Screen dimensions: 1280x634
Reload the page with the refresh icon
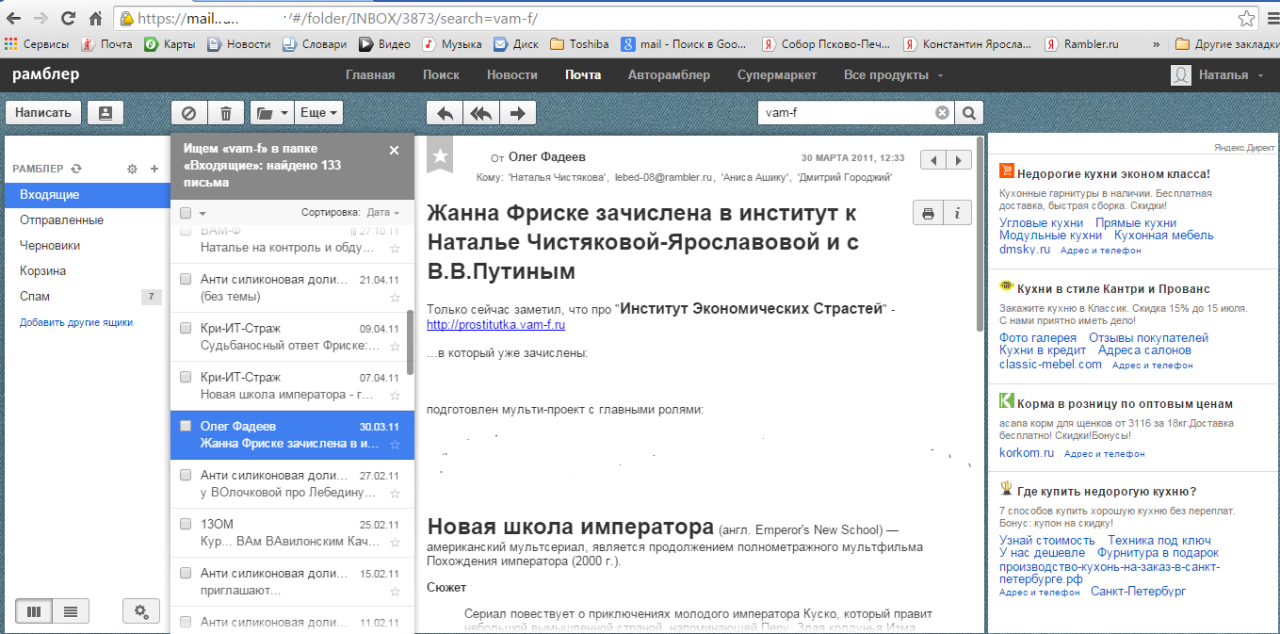pyautogui.click(x=68, y=18)
